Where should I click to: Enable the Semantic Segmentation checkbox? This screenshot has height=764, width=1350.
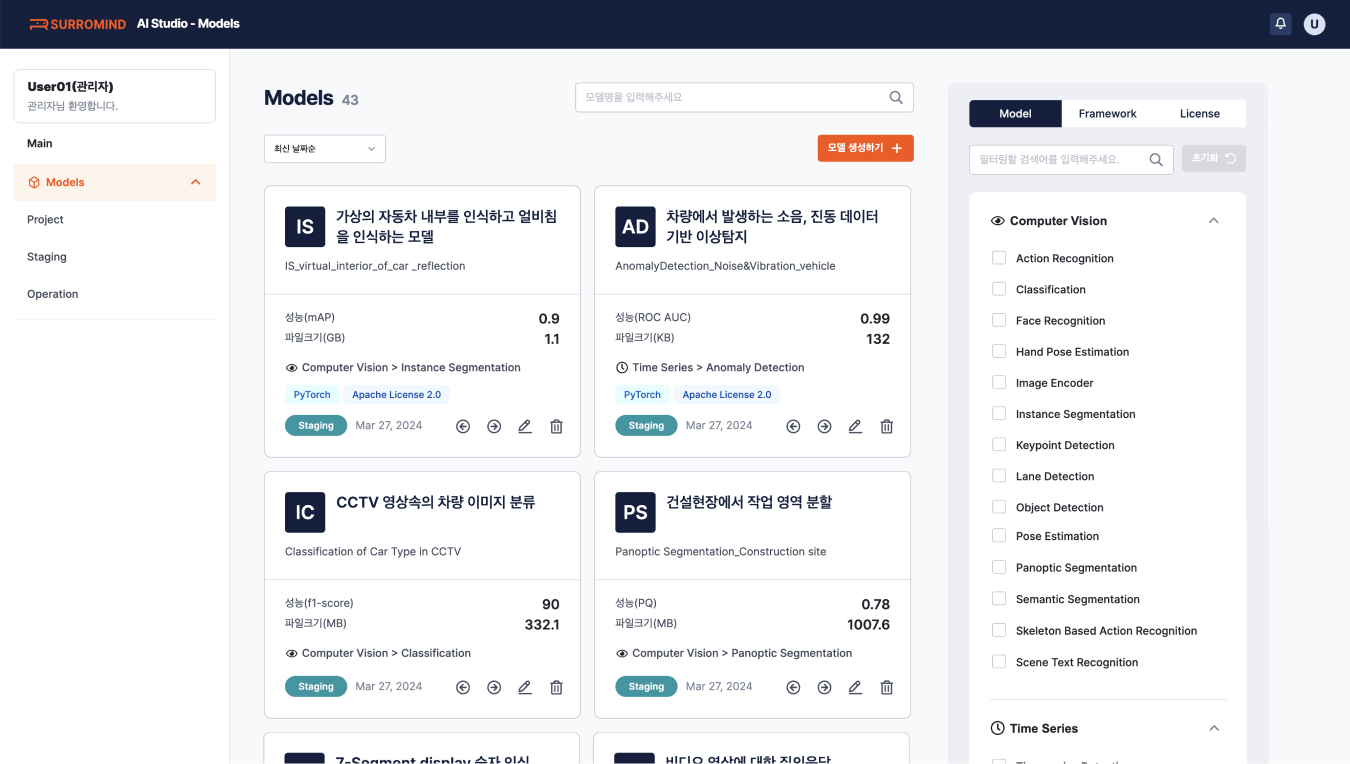point(998,599)
